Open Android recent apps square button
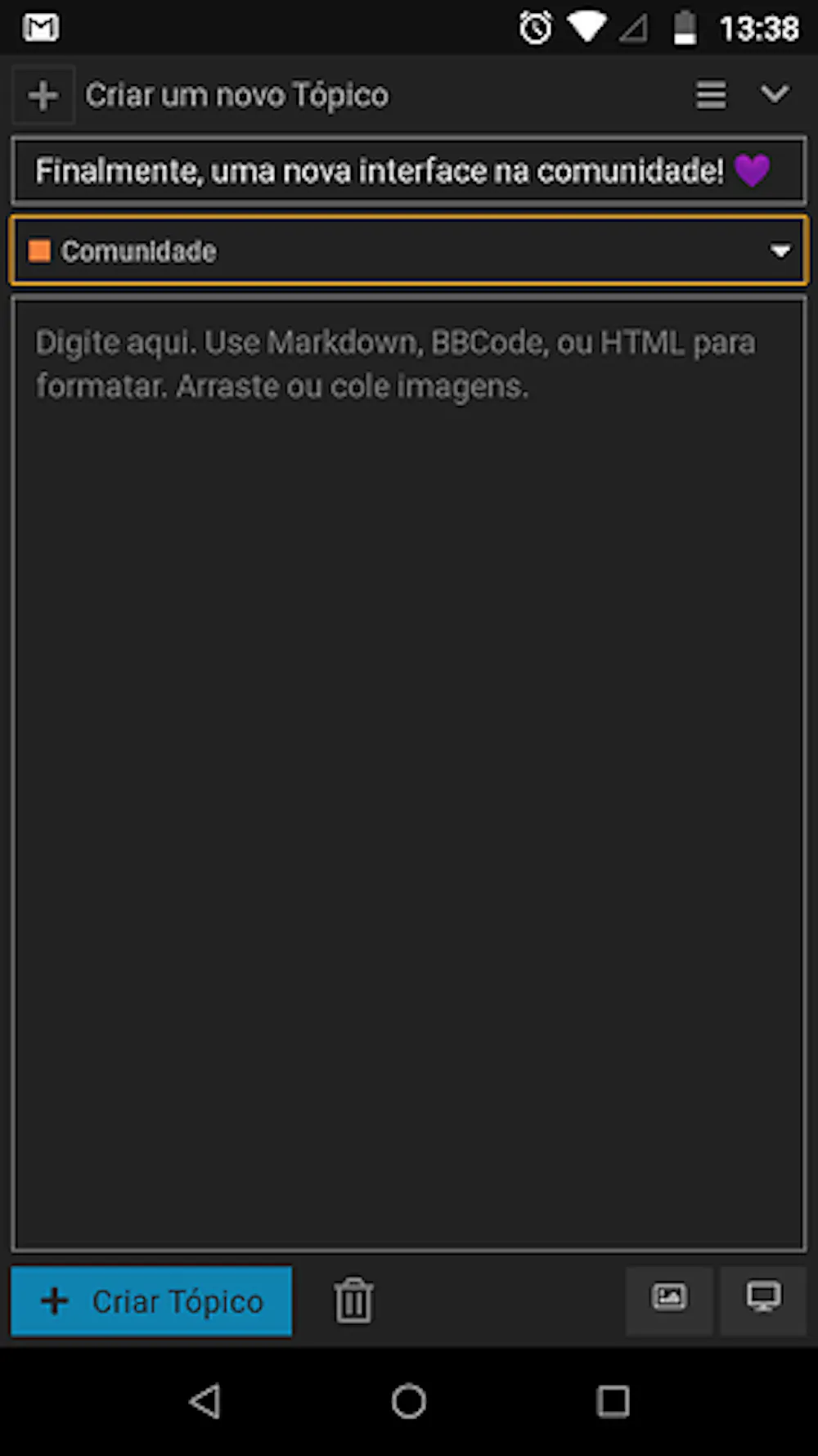The width and height of the screenshot is (818, 1456). [x=613, y=1401]
